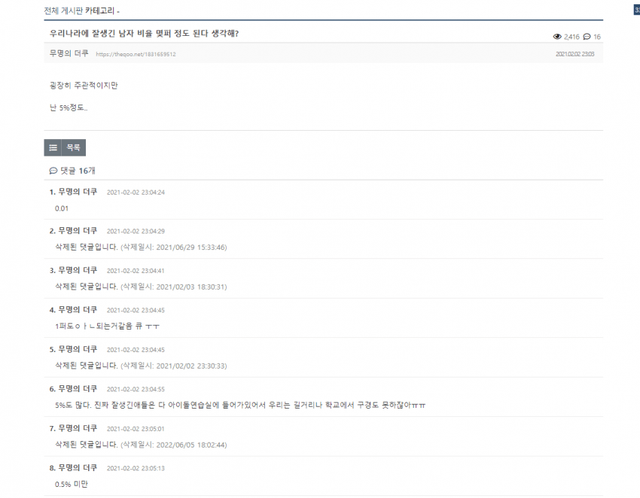Click comment 8 text 0.5% 미만
Image resolution: width=640 pixels, height=498 pixels.
[x=71, y=484]
